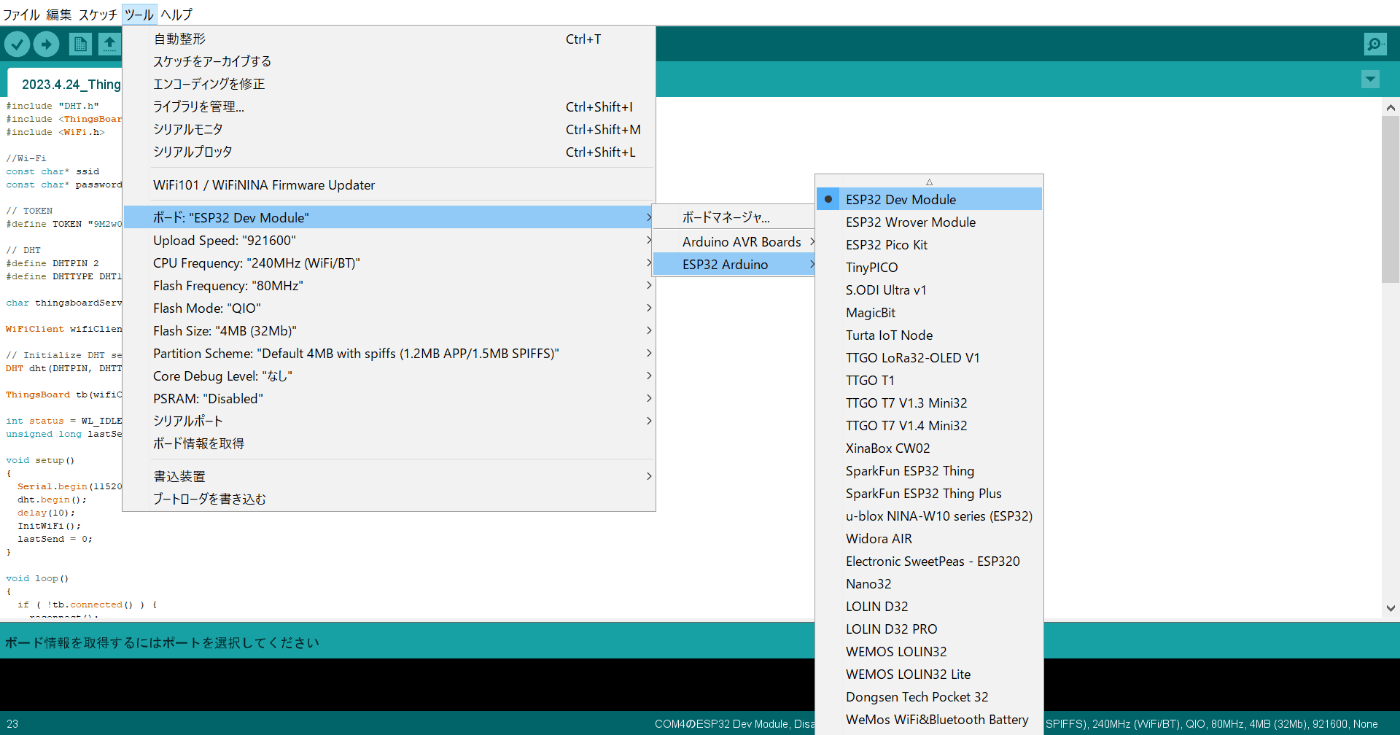Open the 編集 menu
The width and height of the screenshot is (1400, 735).
(x=59, y=14)
